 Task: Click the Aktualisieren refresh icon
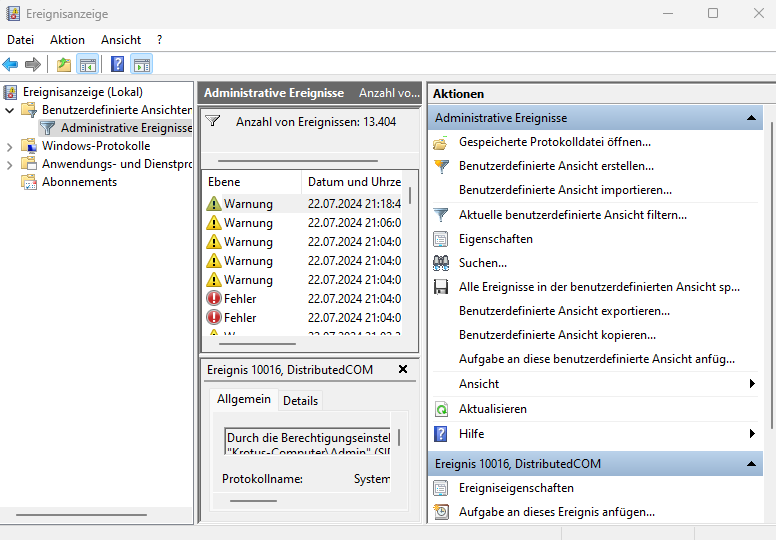[x=440, y=409]
